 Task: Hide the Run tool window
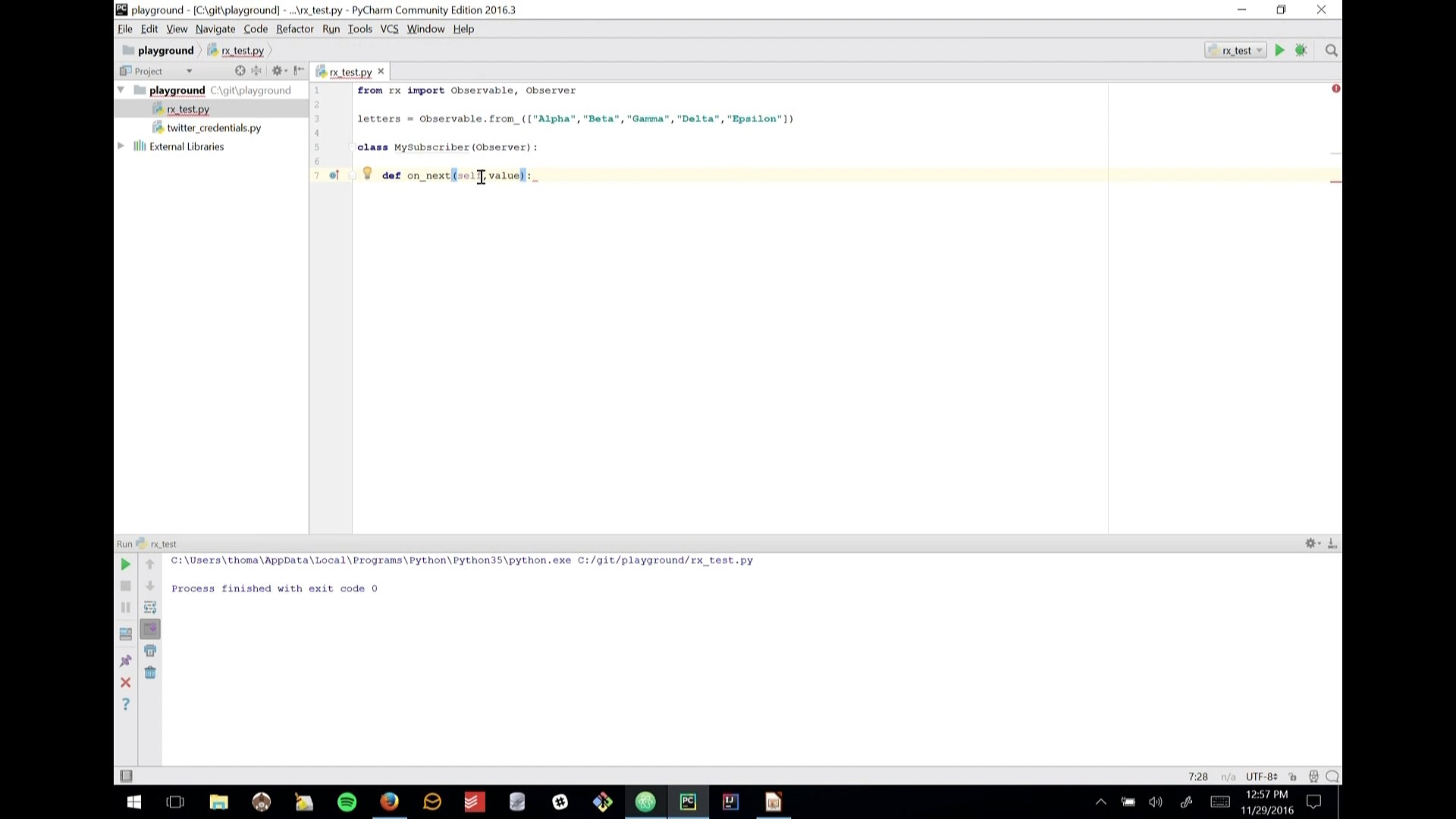(x=1332, y=543)
